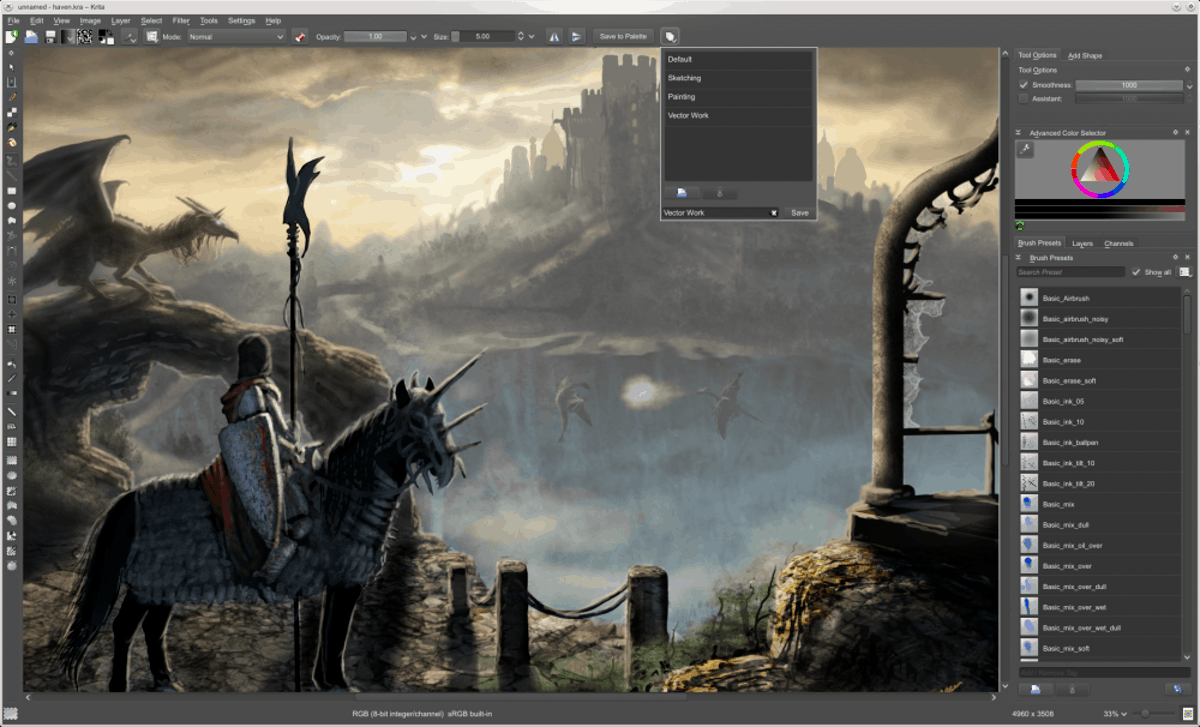Click the Smoothness slider showing 1000
This screenshot has width=1200, height=727.
coord(1129,85)
